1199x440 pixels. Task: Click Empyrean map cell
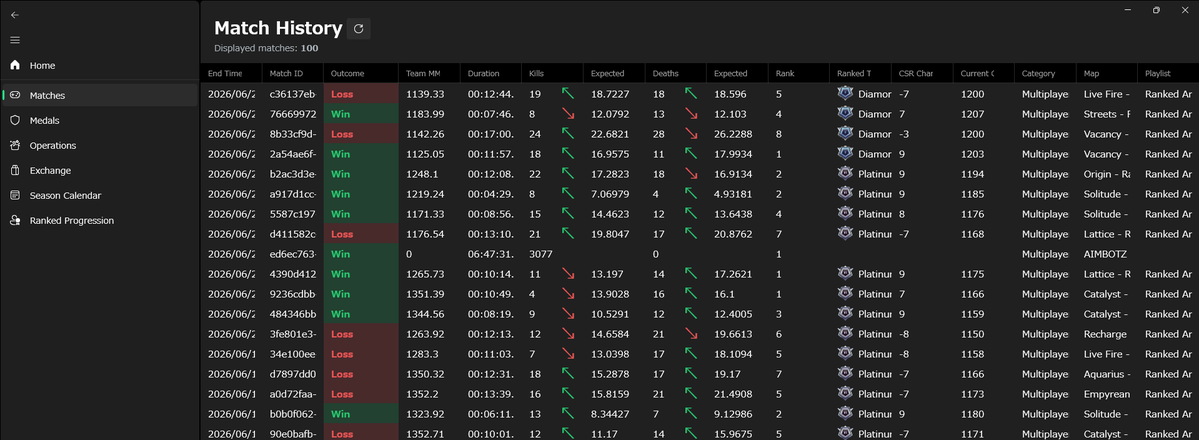(1106, 393)
